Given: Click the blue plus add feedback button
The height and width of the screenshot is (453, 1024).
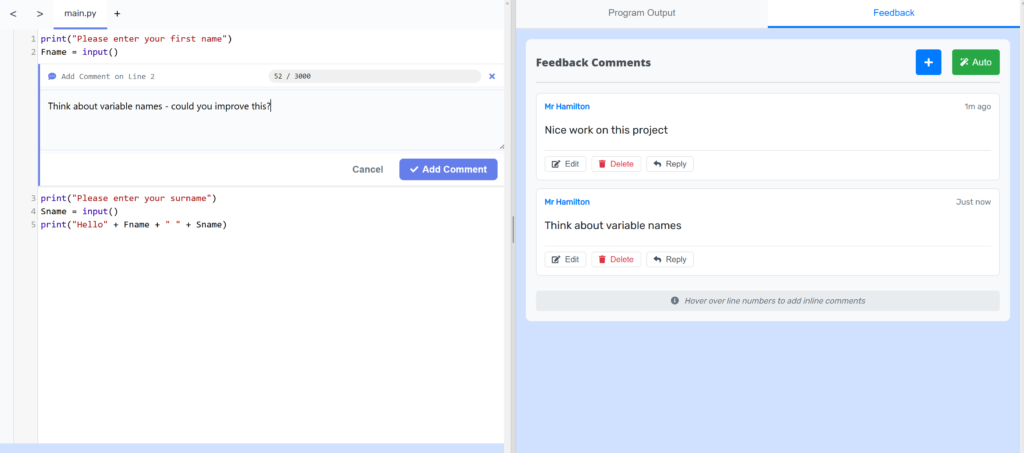Looking at the screenshot, I should coord(928,62).
